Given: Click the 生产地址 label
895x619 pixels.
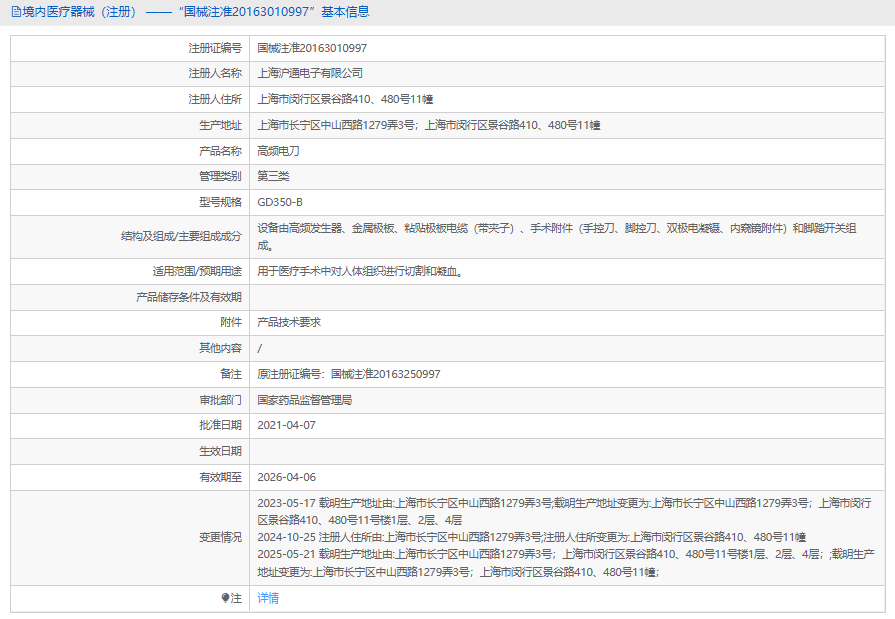Looking at the screenshot, I should click(220, 125).
